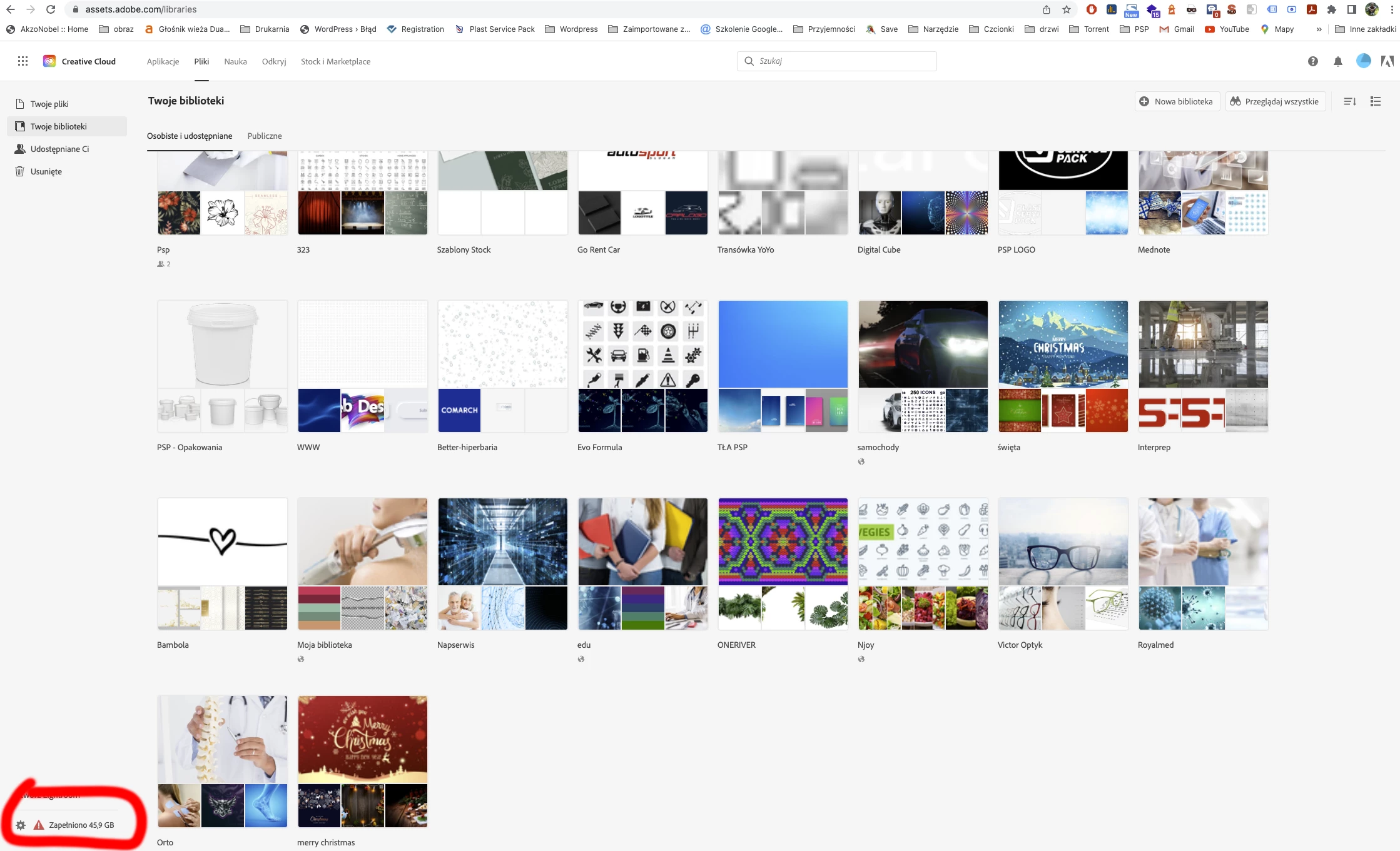
Task: Open the app switcher grid icon
Action: click(x=23, y=61)
